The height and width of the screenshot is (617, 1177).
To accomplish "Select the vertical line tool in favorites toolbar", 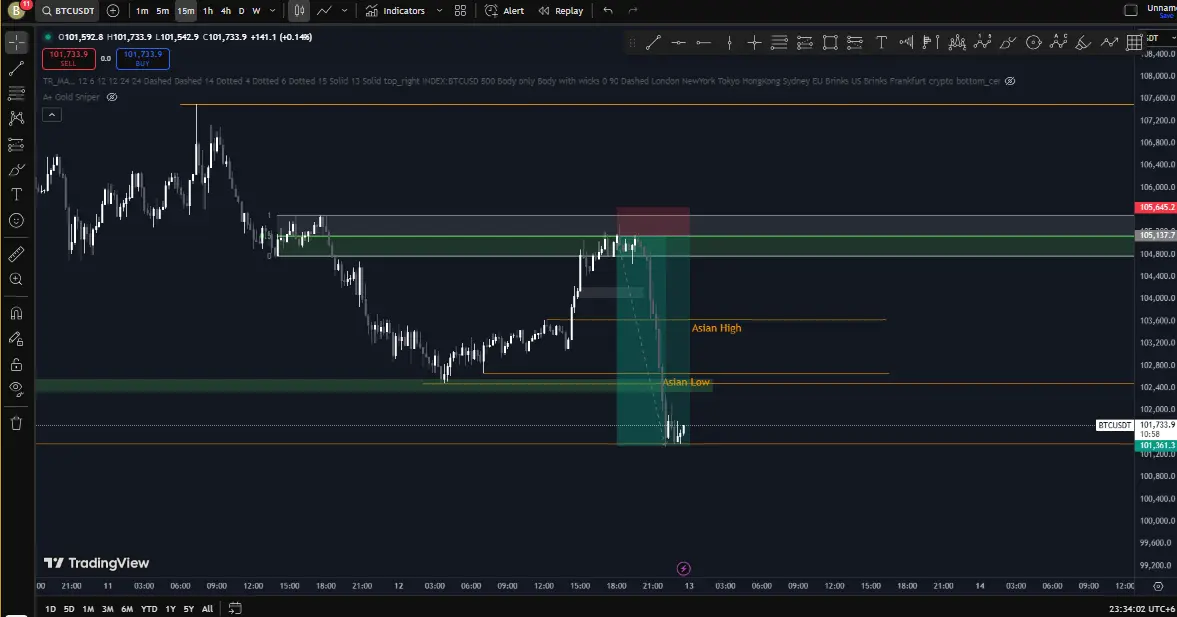I will click(729, 43).
